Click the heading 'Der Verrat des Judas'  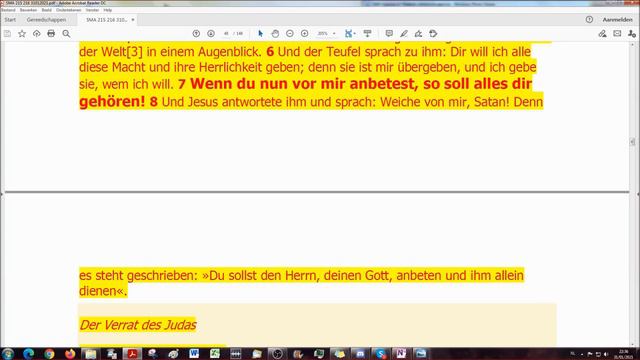pos(138,325)
